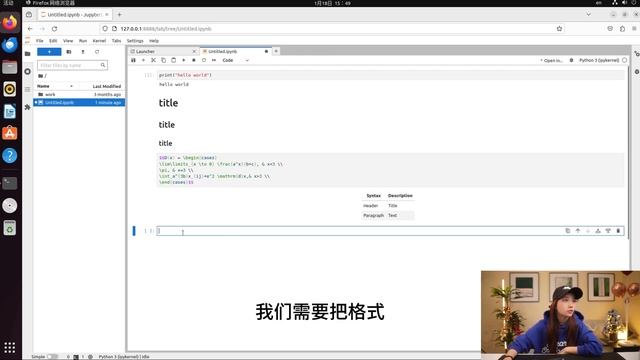The width and height of the screenshot is (640, 360).
Task: Open the Property Inspector right sidebar icon
Action: pos(636,53)
